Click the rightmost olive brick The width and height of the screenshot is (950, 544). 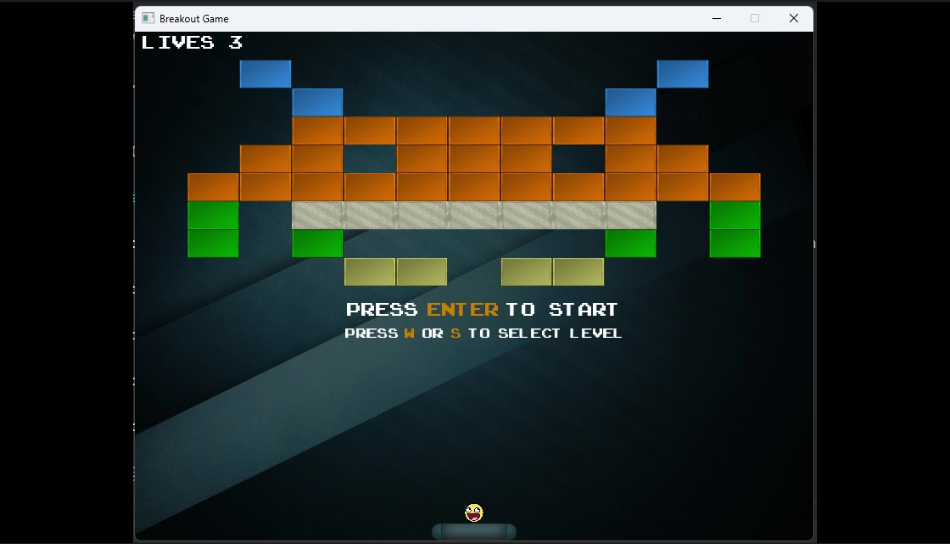point(579,271)
